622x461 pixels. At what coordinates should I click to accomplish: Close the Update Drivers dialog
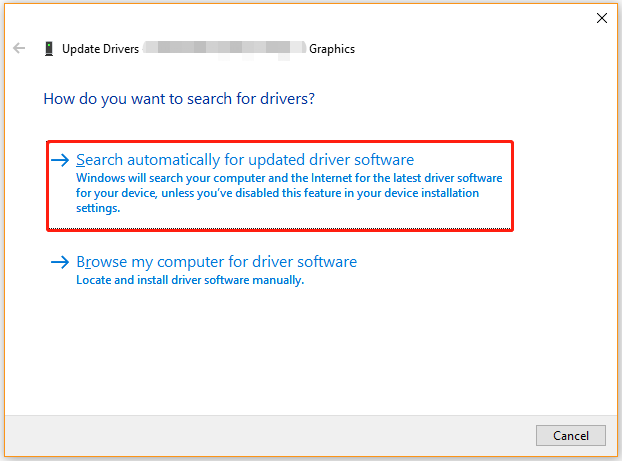coord(601,18)
